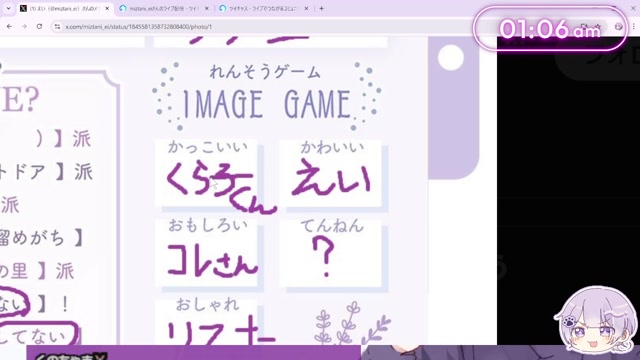Click the browser forward arrow
The image size is (640, 360).
point(24,27)
